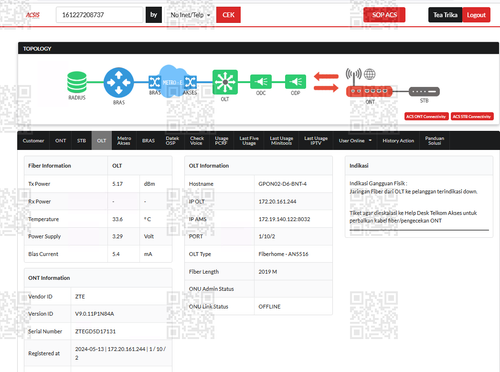
Task: Click the Fiber Information table header
Action: [50, 166]
